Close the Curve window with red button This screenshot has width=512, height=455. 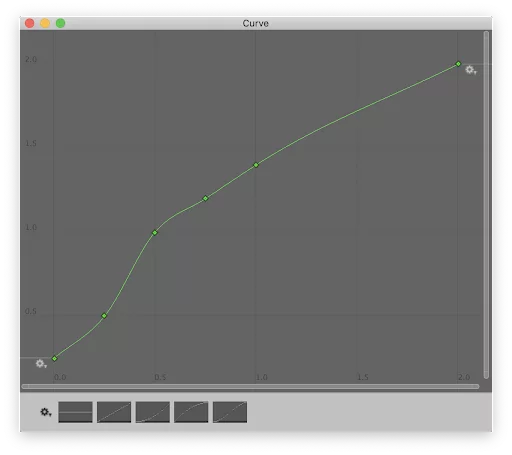point(30,23)
